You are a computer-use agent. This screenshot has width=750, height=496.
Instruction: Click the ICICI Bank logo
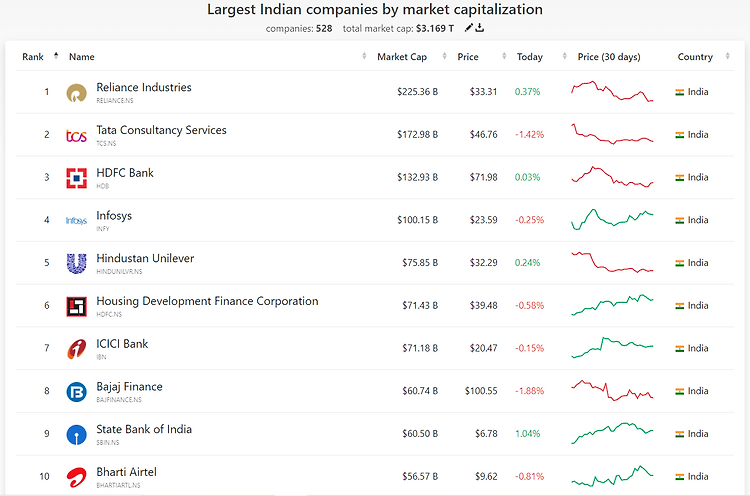[x=77, y=349]
